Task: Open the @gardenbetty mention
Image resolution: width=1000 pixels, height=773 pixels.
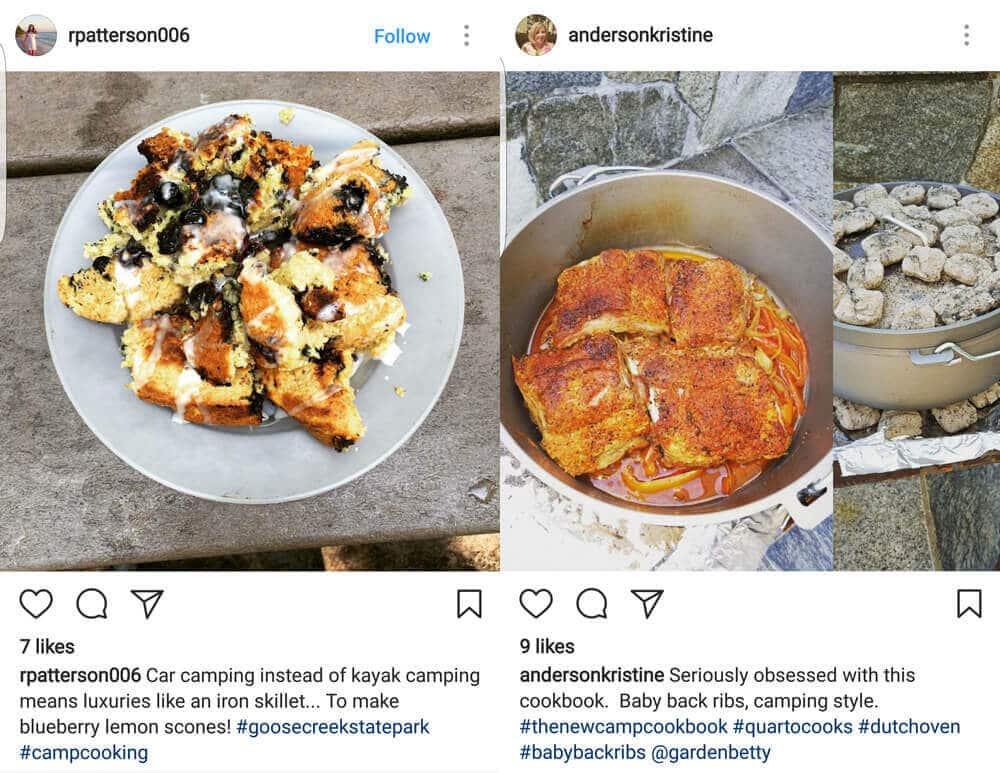Action: 711,753
